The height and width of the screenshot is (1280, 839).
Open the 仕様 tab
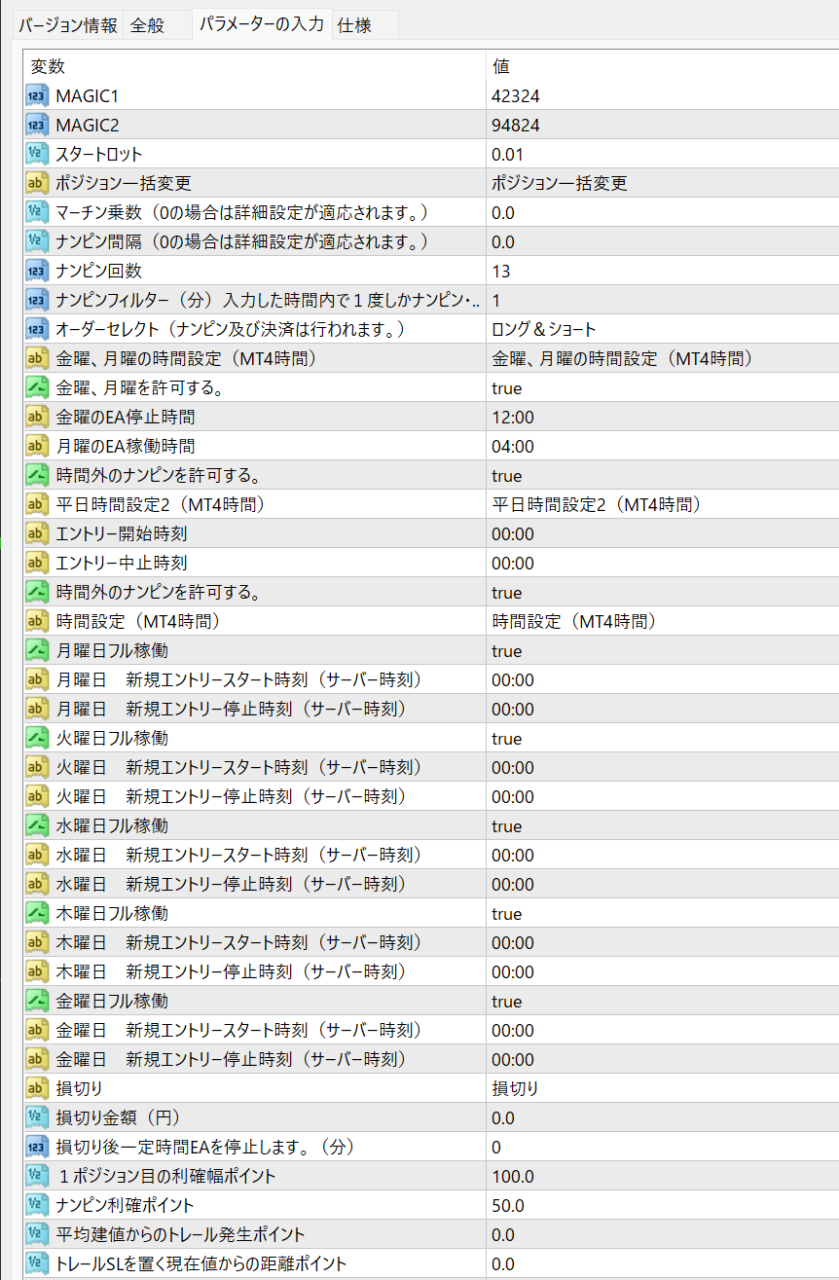353,25
